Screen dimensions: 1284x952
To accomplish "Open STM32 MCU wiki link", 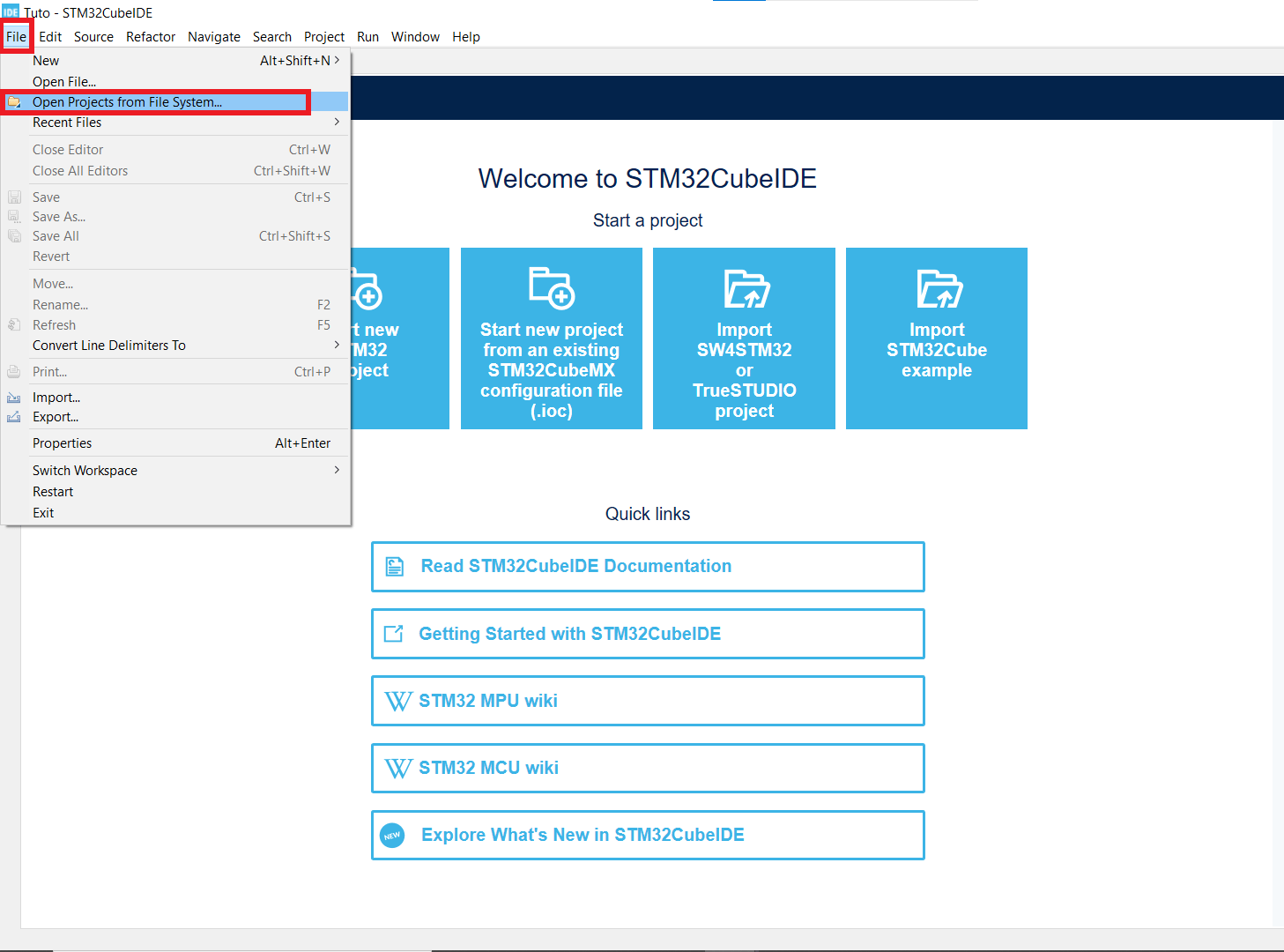I will [x=648, y=768].
